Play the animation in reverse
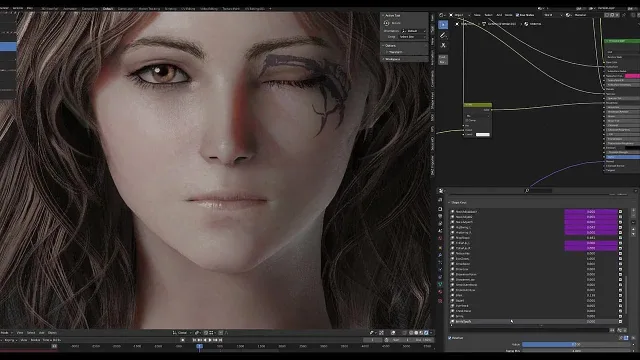 (x=205, y=340)
